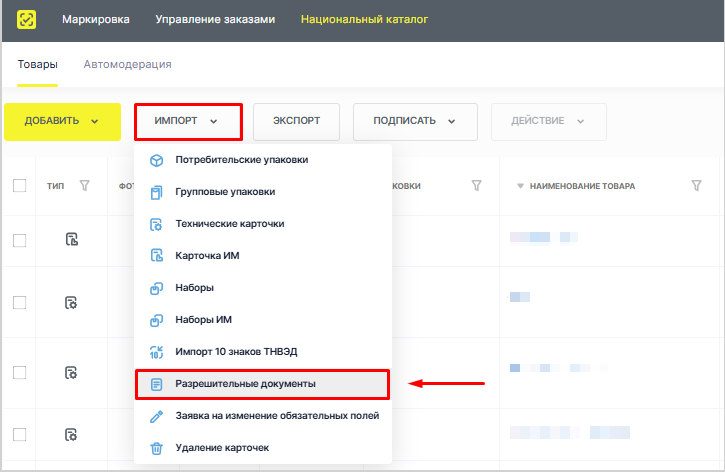Click the box icon beside Потребительские упаковки
The height and width of the screenshot is (472, 725).
tap(157, 160)
